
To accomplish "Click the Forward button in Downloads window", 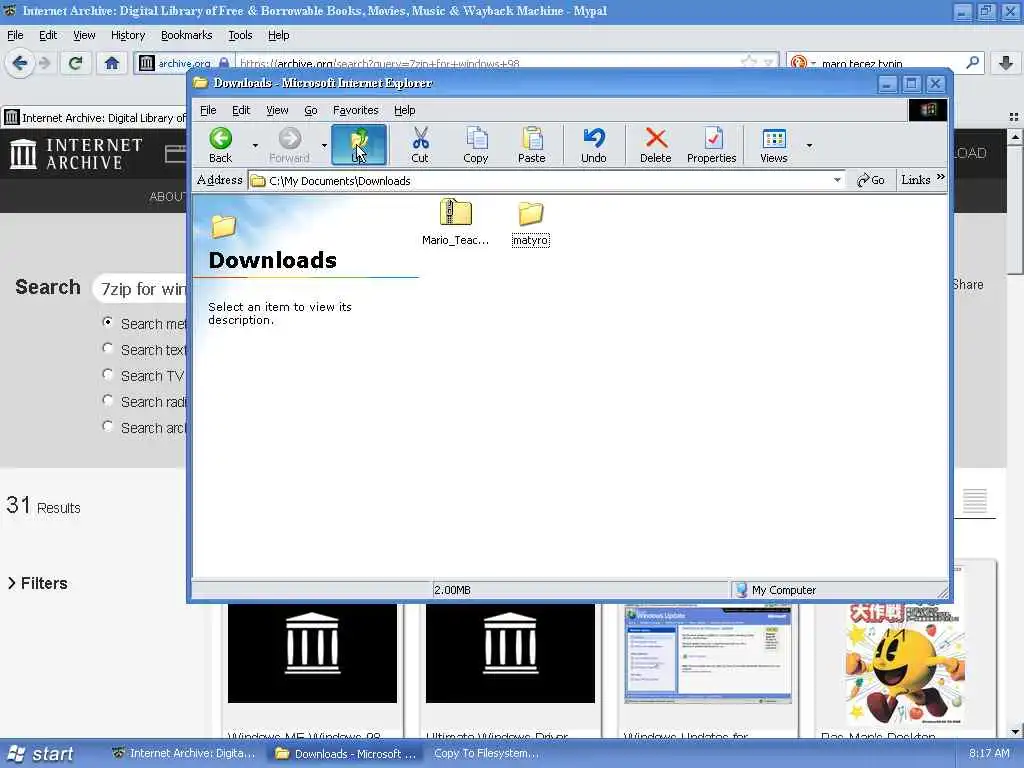I will 289,144.
